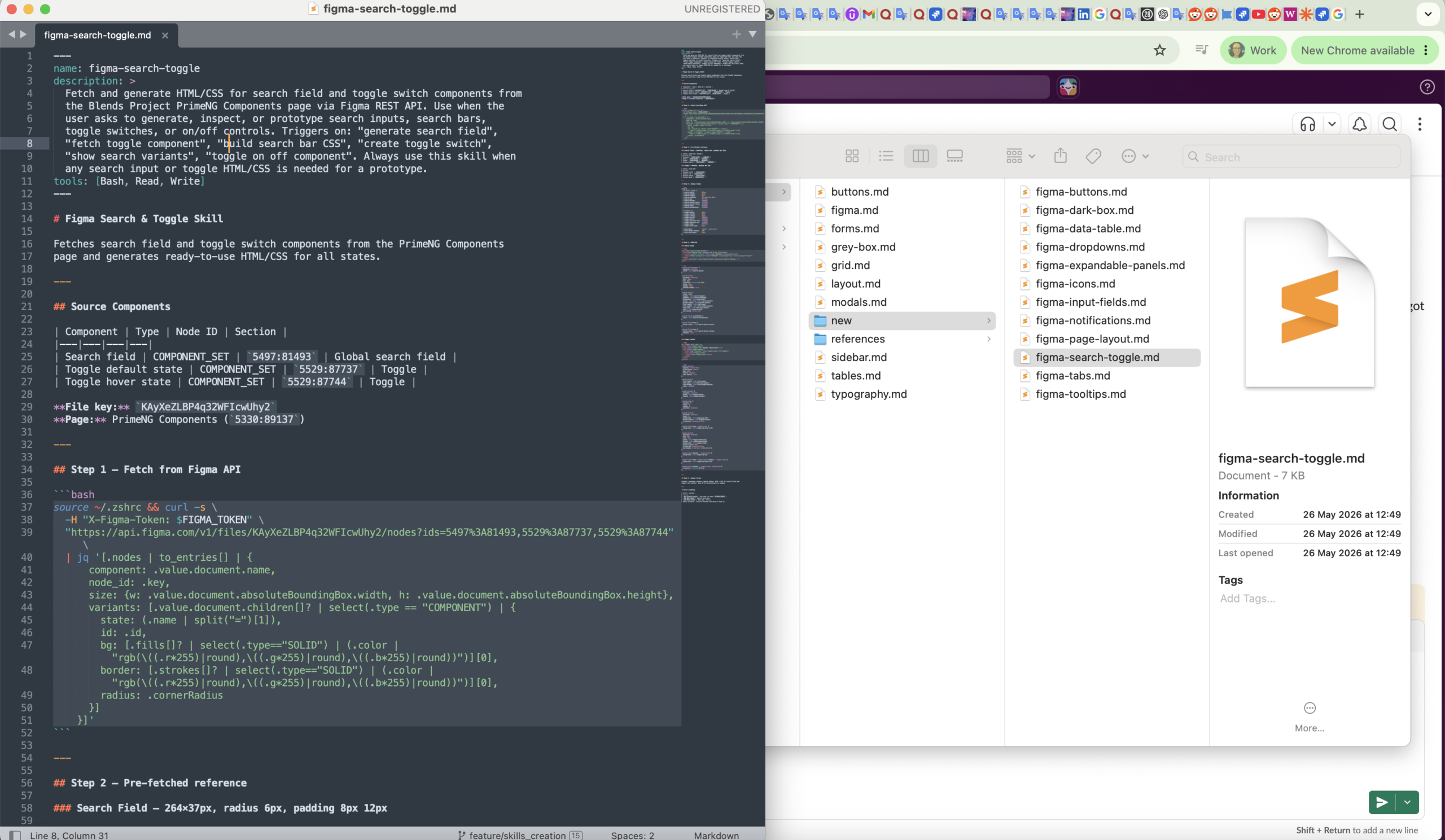
Task: Open Finder's group-by dropdown
Action: tap(1020, 156)
